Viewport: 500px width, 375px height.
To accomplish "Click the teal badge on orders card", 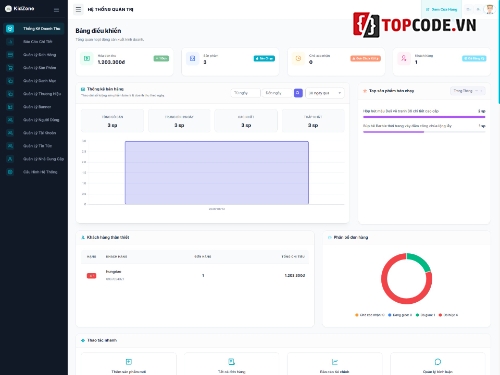I will pyautogui.click(x=264, y=58).
